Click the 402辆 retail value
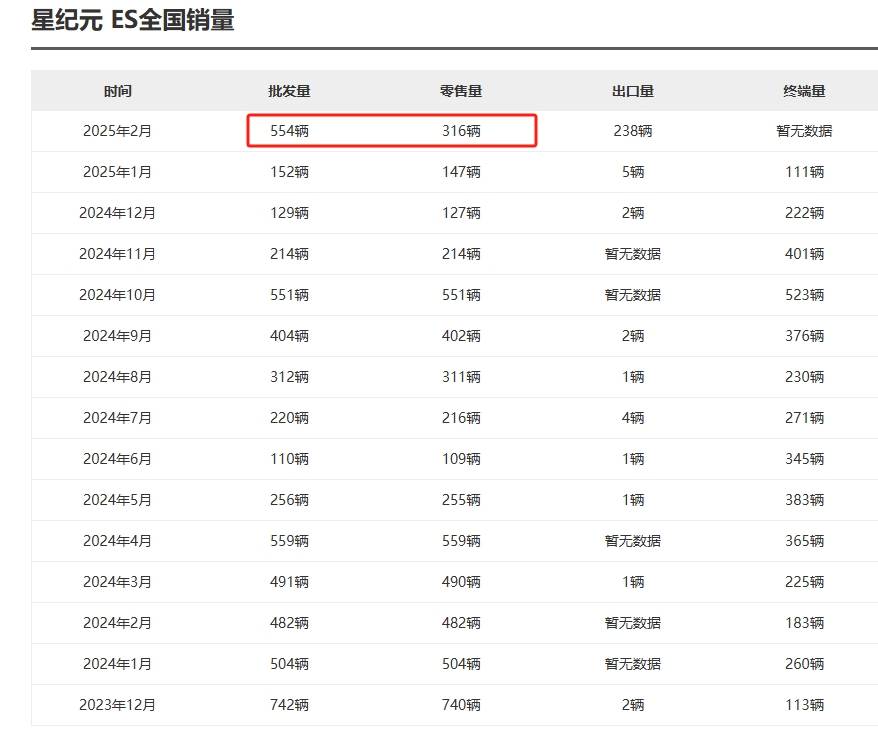 pyautogui.click(x=461, y=336)
